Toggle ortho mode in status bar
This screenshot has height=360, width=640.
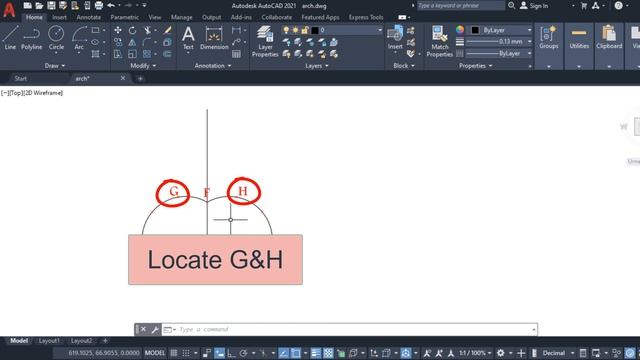click(231, 353)
